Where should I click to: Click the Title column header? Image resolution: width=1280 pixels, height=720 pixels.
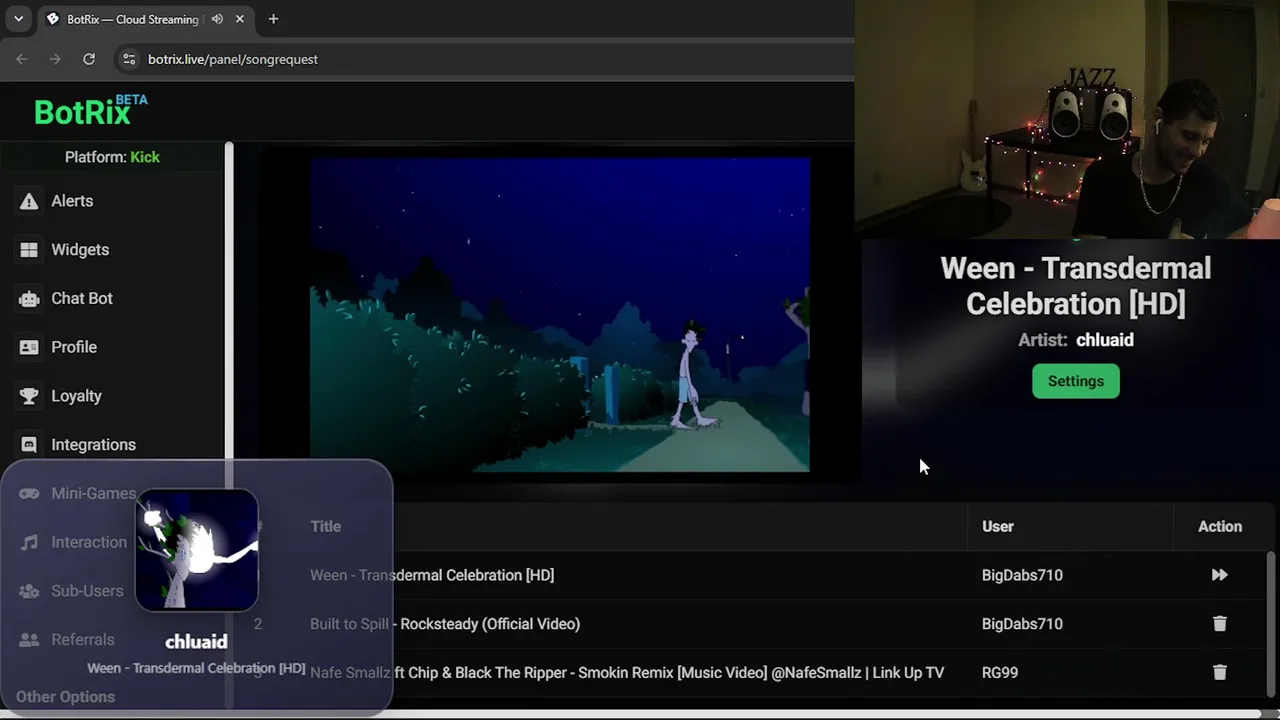coord(325,527)
